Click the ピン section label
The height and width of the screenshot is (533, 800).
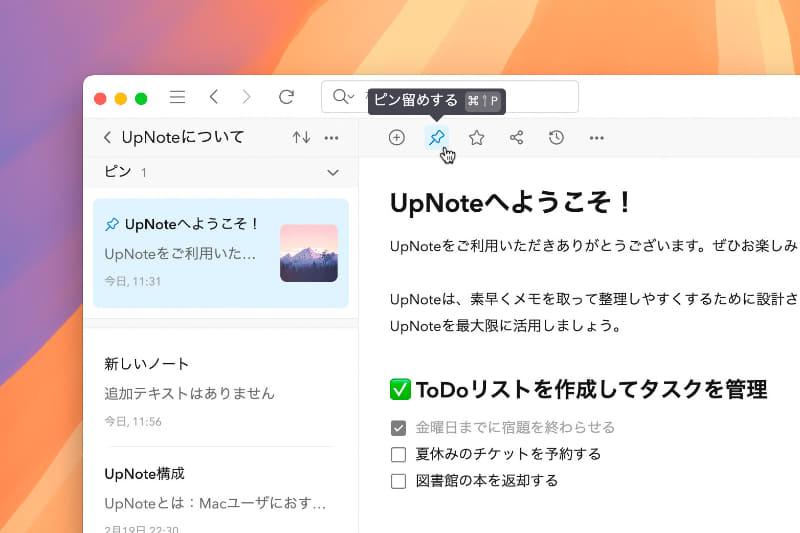(118, 172)
